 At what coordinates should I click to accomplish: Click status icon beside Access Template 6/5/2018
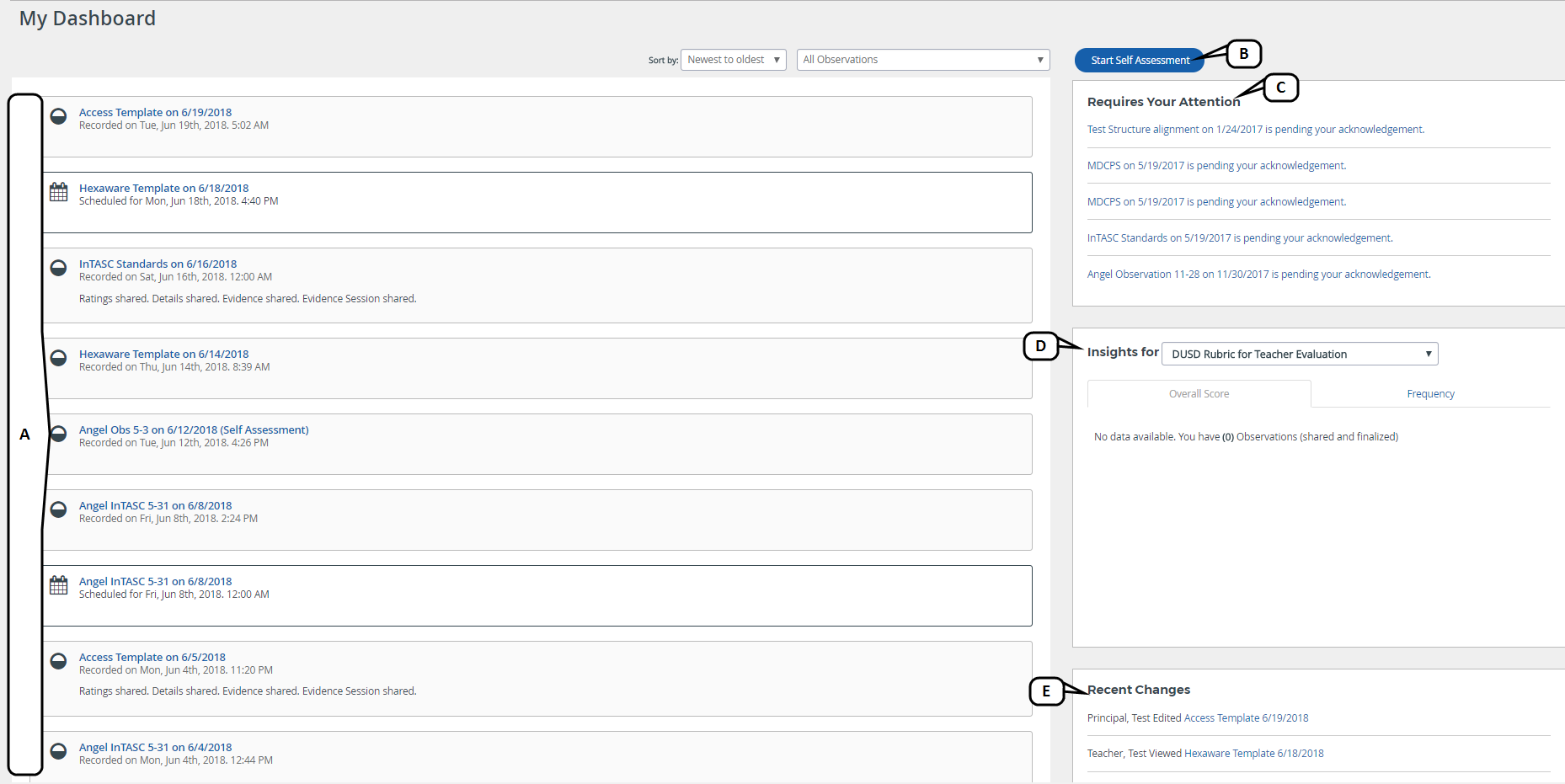click(x=58, y=661)
